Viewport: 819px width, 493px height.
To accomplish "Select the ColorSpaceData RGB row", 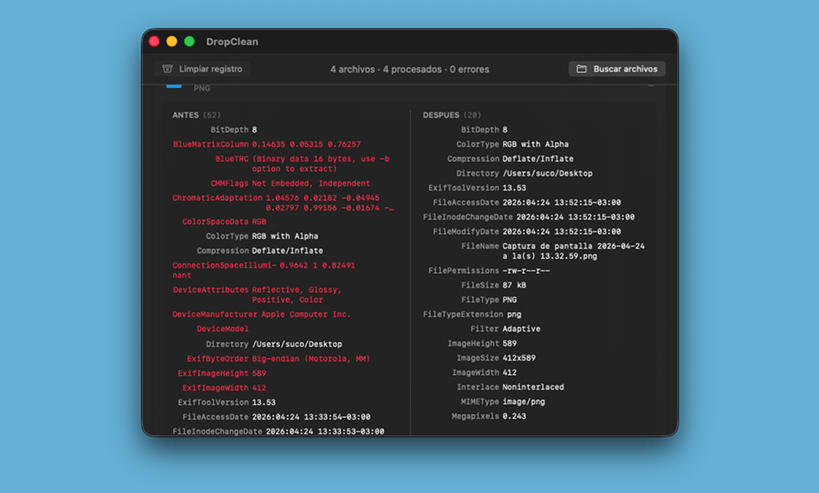I will coord(224,221).
